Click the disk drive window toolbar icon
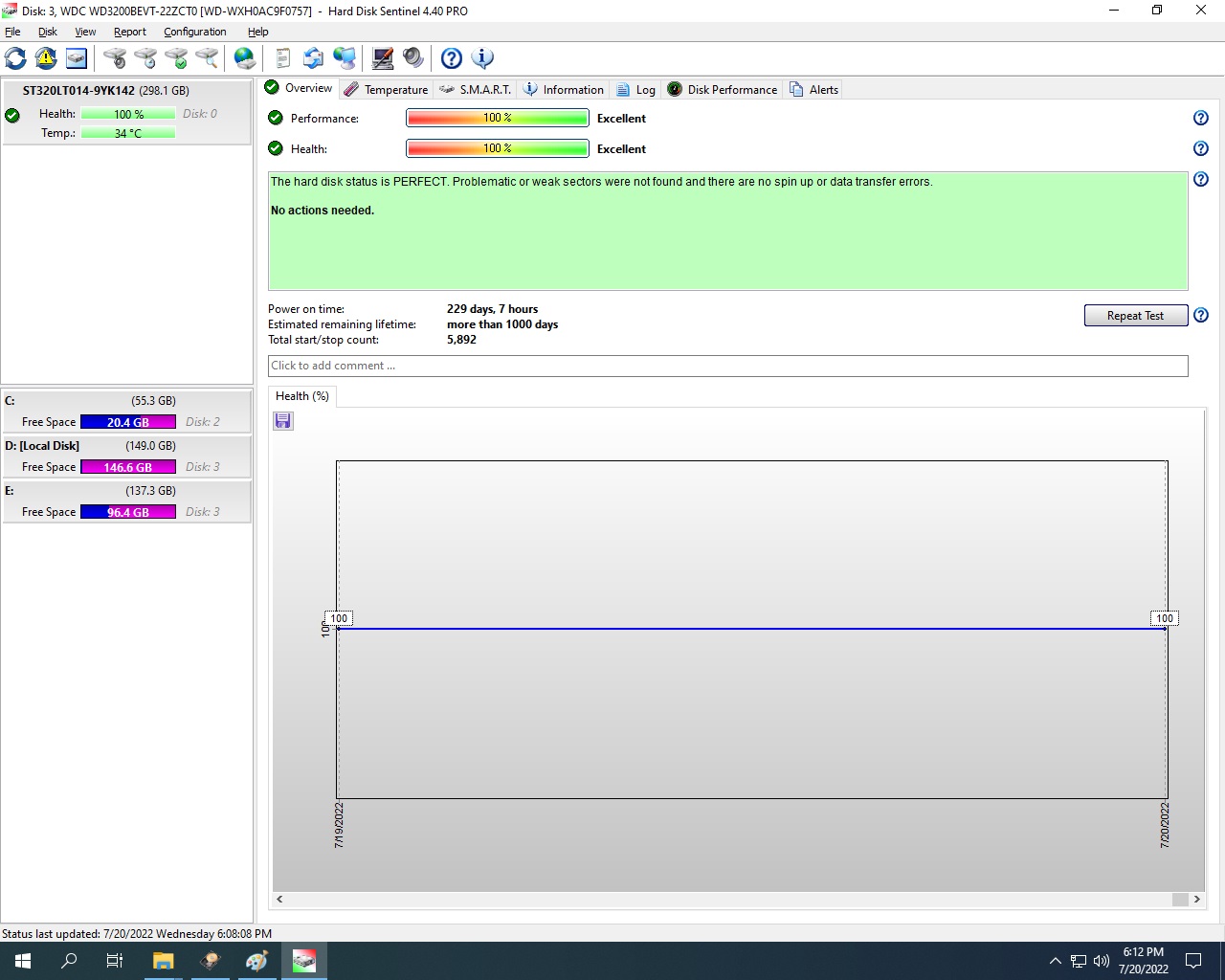 tap(77, 58)
